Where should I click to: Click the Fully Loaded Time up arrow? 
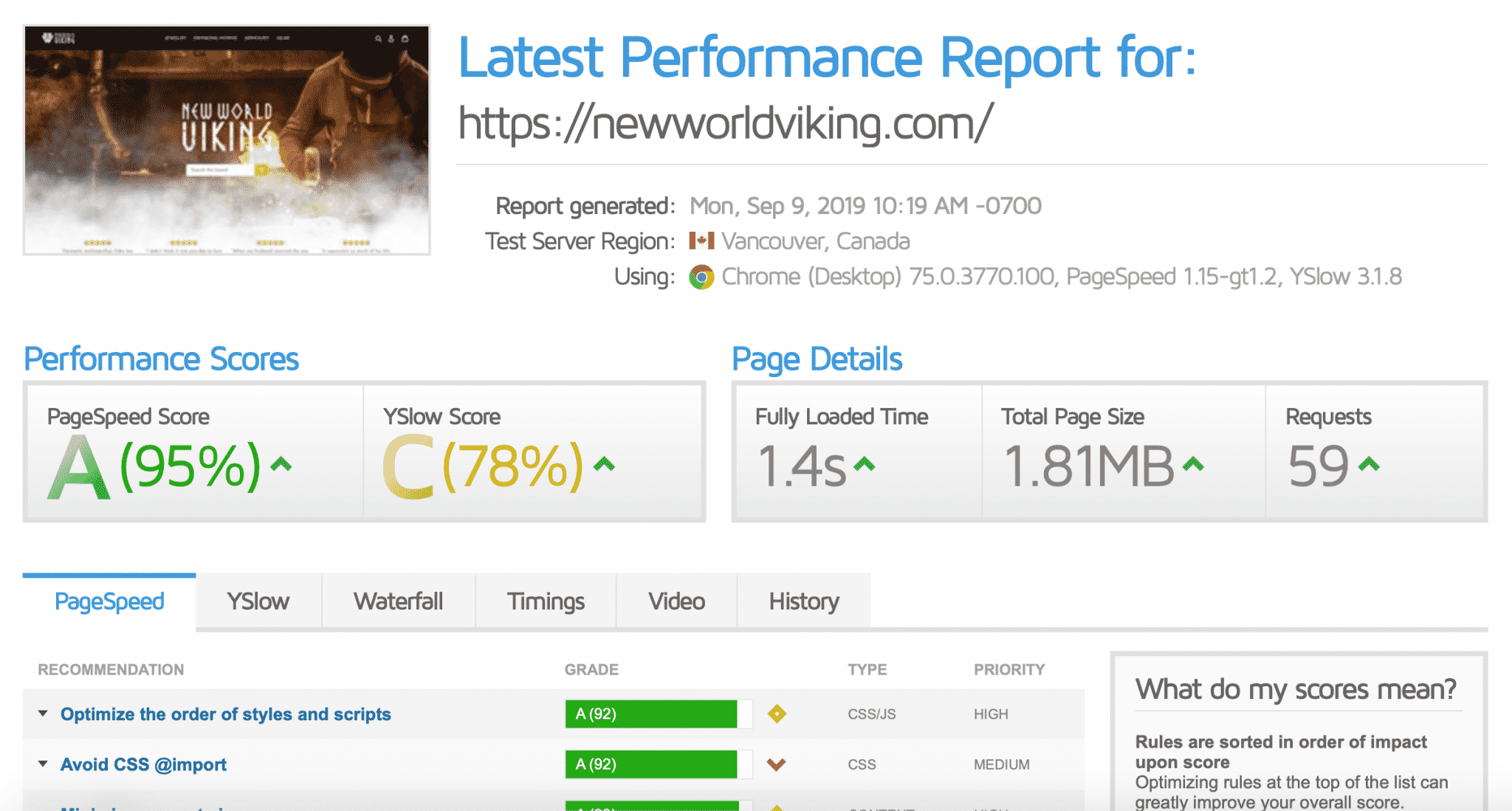pos(864,464)
